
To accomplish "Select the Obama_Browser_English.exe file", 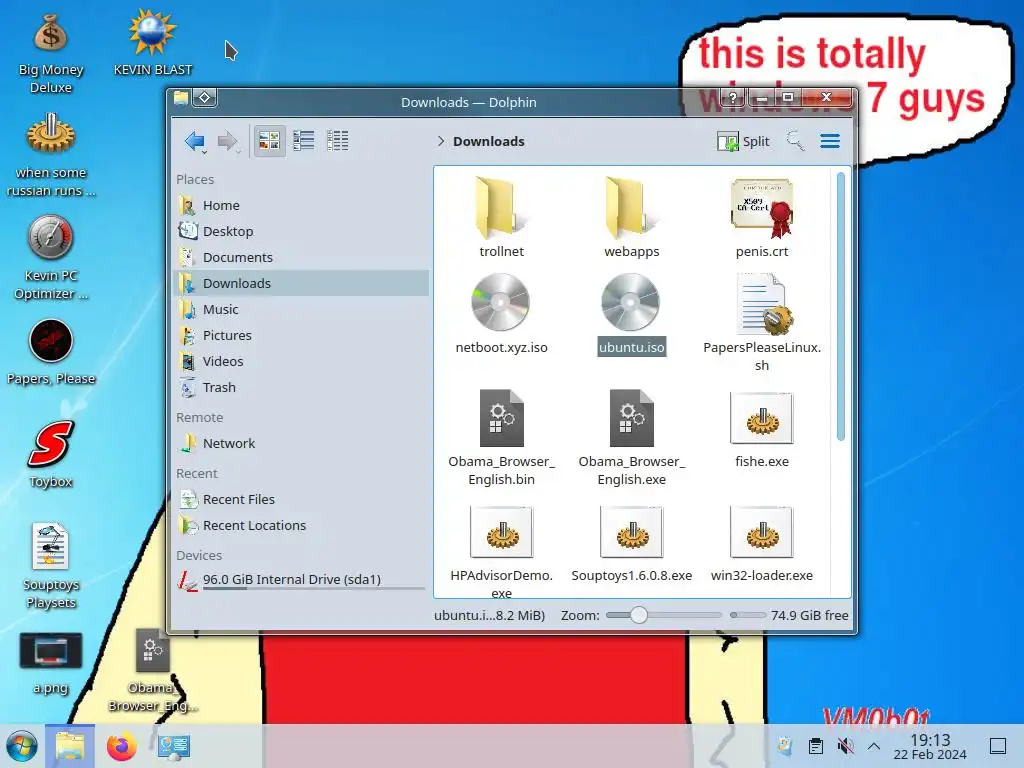I will coord(632,437).
